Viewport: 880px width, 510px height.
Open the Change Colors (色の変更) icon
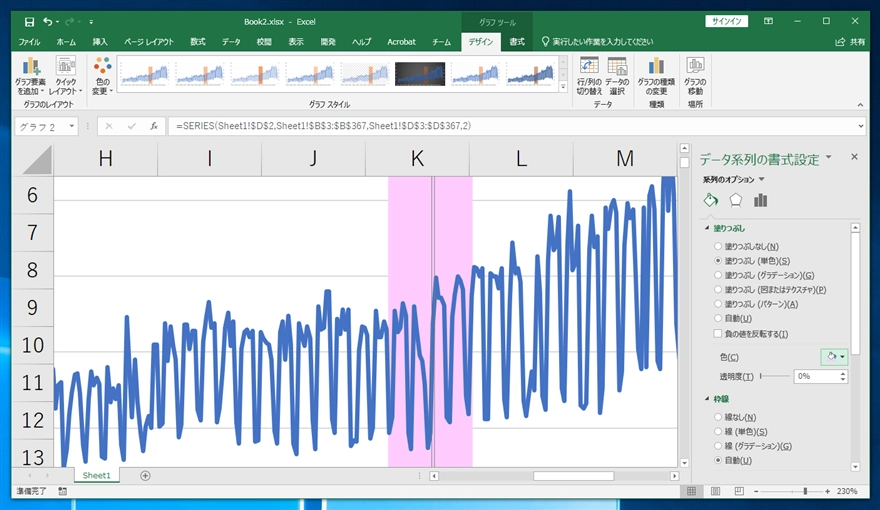(103, 76)
